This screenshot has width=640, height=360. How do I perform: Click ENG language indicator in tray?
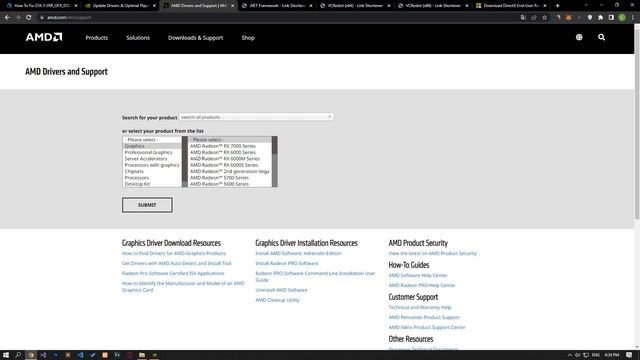[596, 355]
